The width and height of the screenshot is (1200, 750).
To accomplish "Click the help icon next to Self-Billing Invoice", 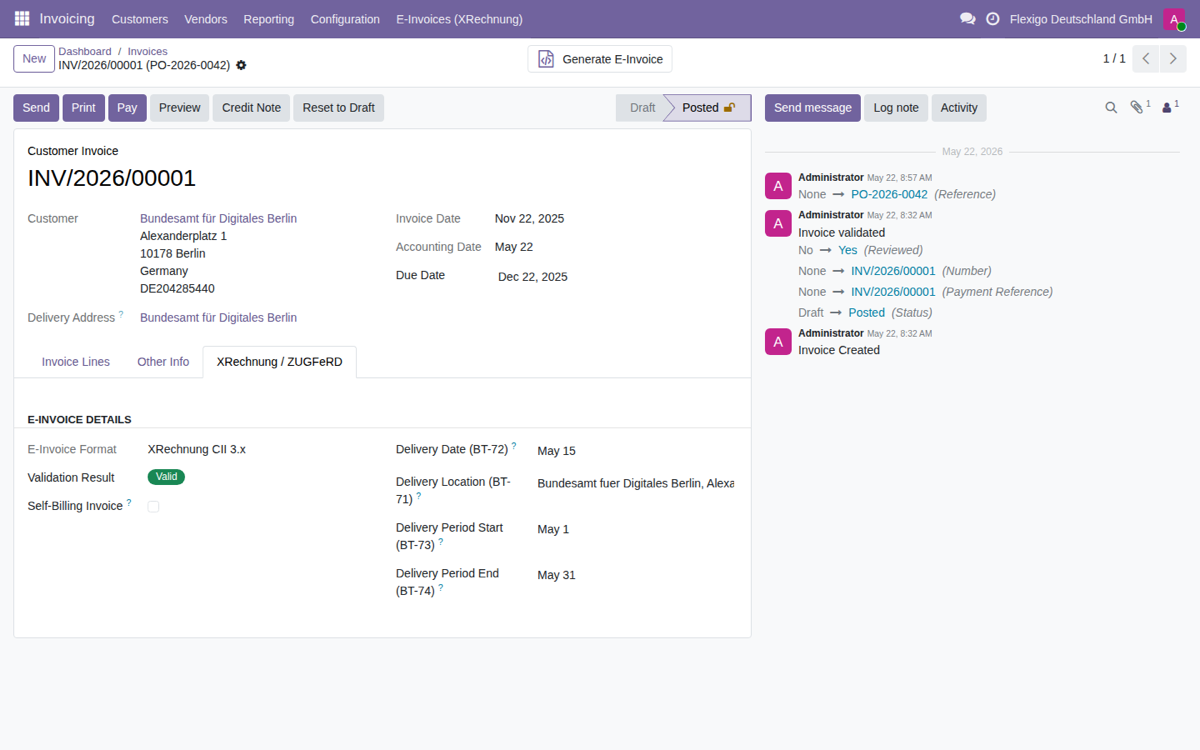I will [x=129, y=502].
